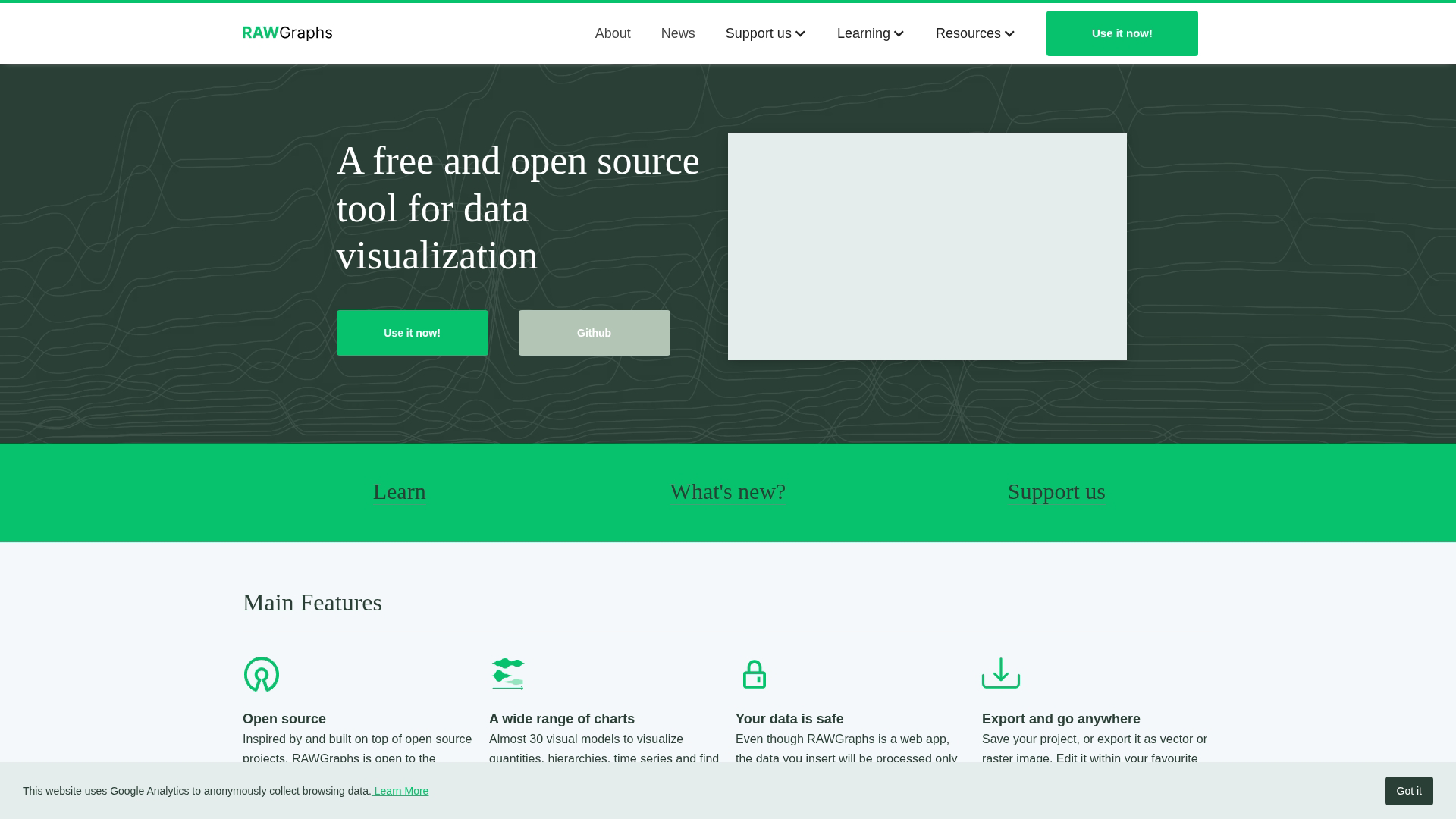This screenshot has width=1456, height=819.
Task: Click the Resources menu label
Action: click(968, 33)
